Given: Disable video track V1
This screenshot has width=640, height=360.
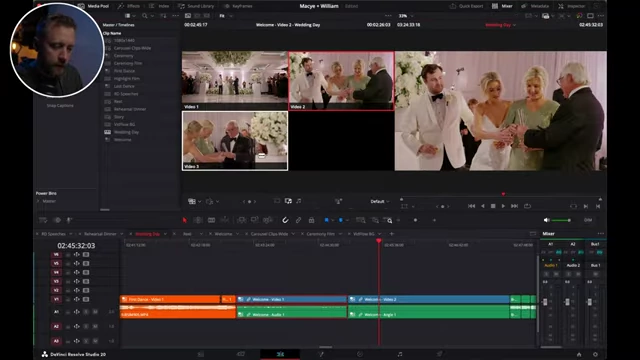Looking at the screenshot, I should click(86, 299).
